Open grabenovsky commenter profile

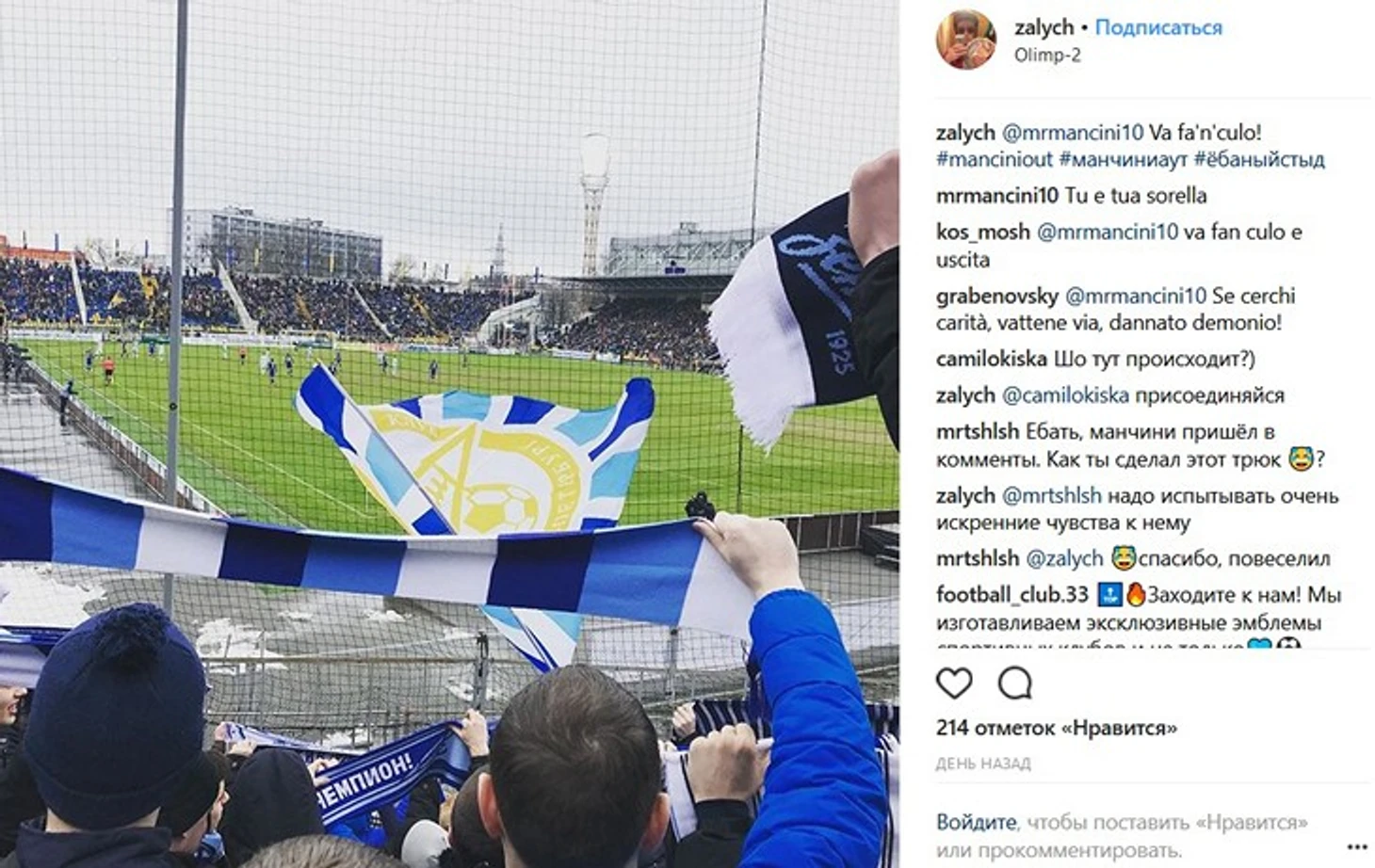(997, 296)
